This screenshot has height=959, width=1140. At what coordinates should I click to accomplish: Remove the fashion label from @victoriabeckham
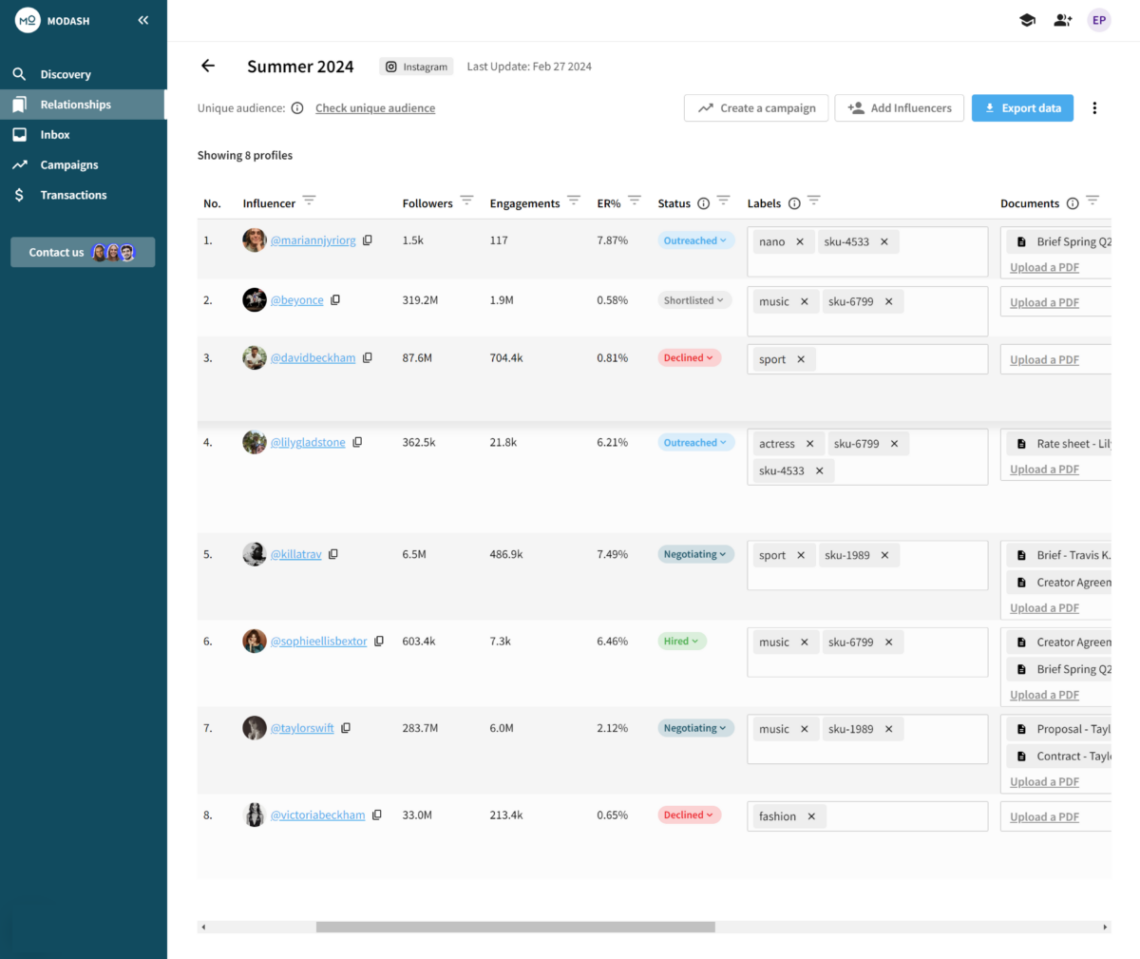811,817
